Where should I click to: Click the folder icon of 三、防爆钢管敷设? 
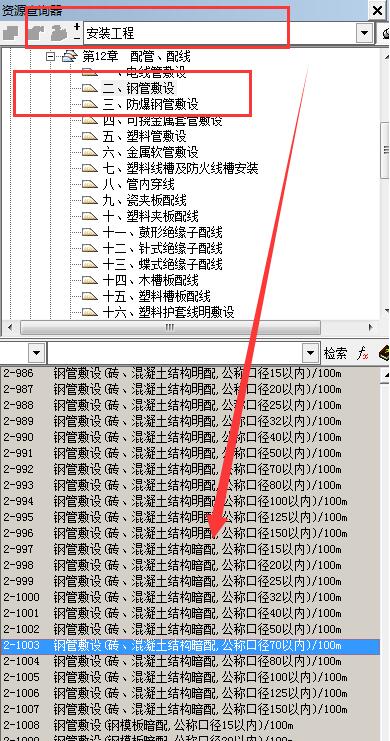click(89, 104)
